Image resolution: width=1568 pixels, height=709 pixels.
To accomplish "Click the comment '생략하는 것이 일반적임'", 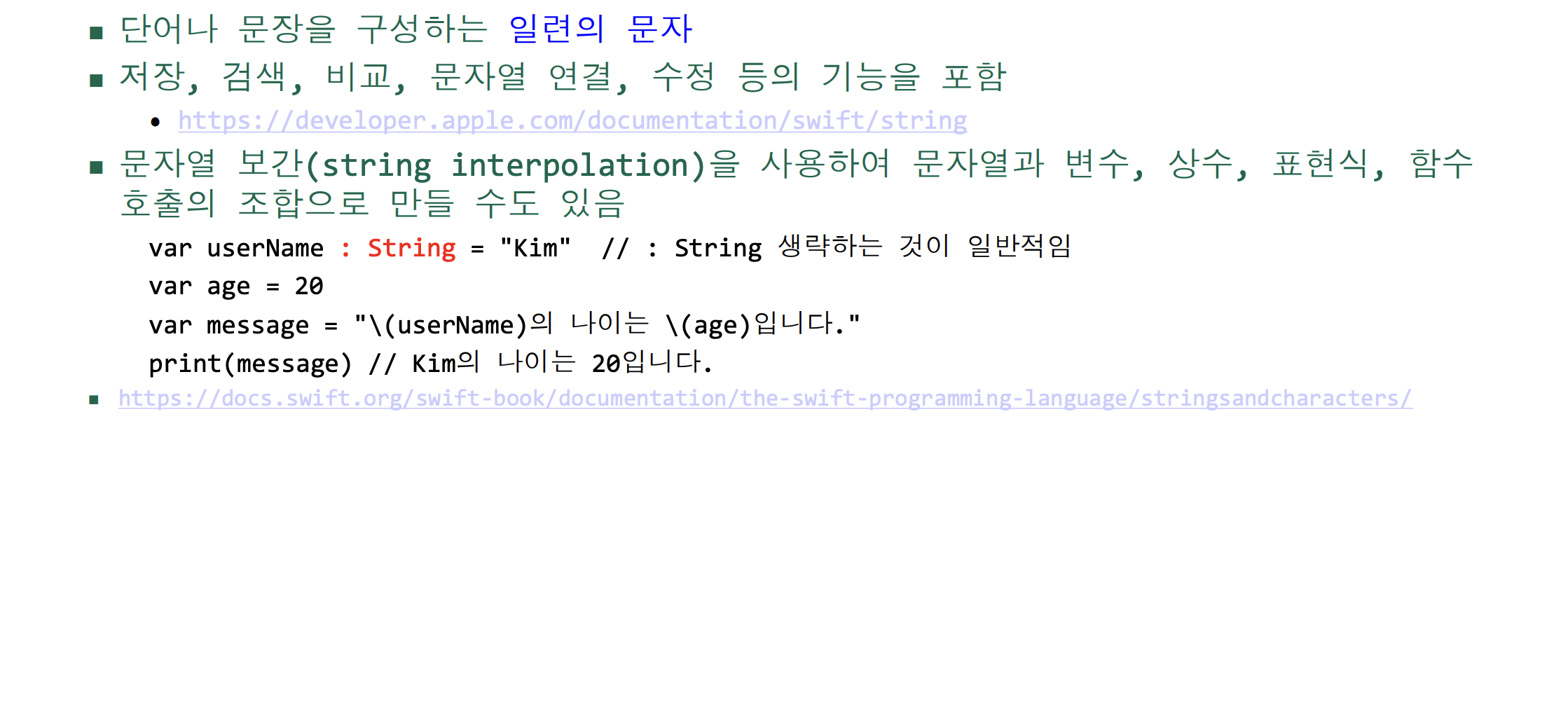I will click(x=924, y=246).
